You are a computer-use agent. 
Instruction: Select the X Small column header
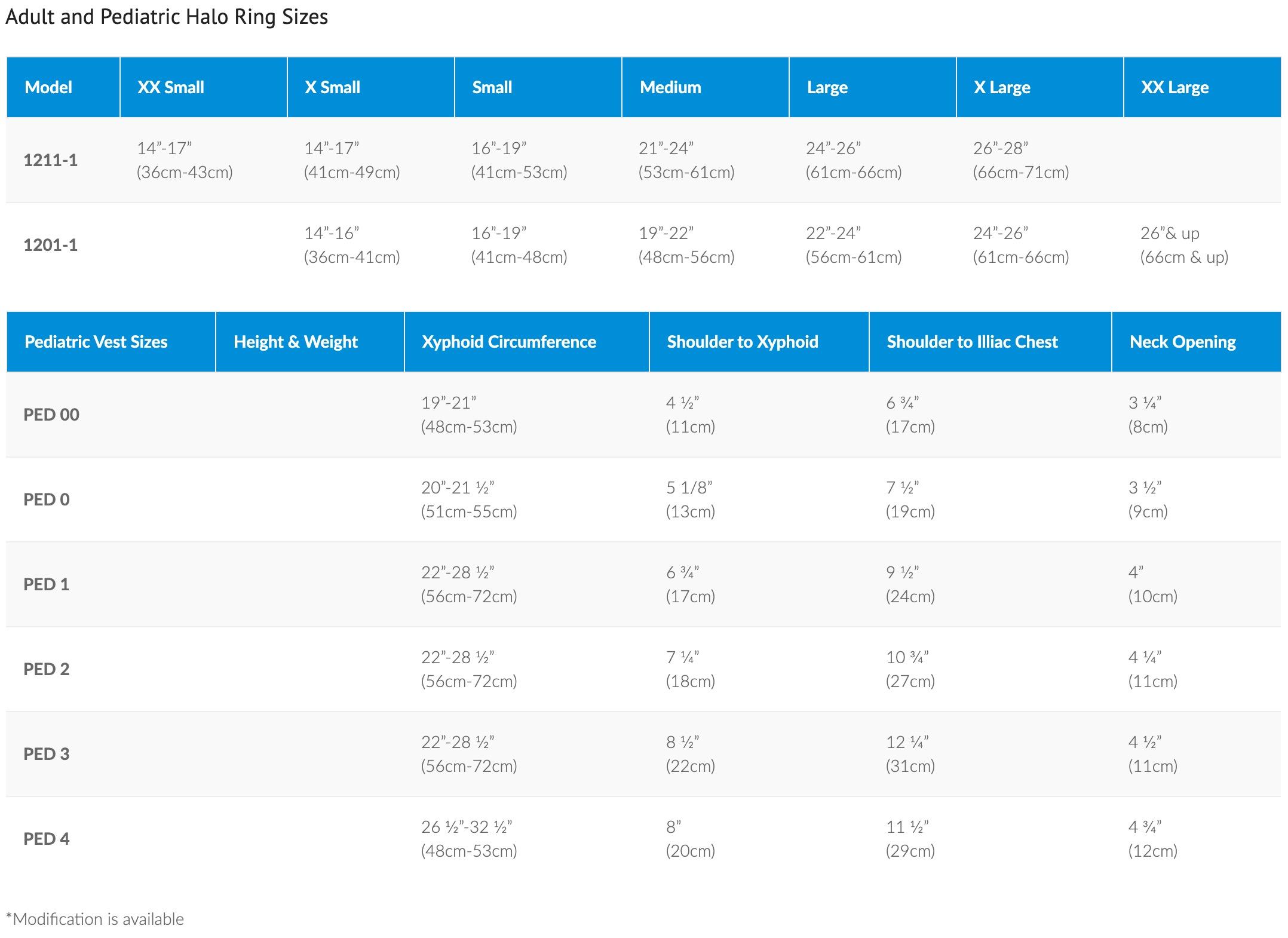pyautogui.click(x=332, y=87)
